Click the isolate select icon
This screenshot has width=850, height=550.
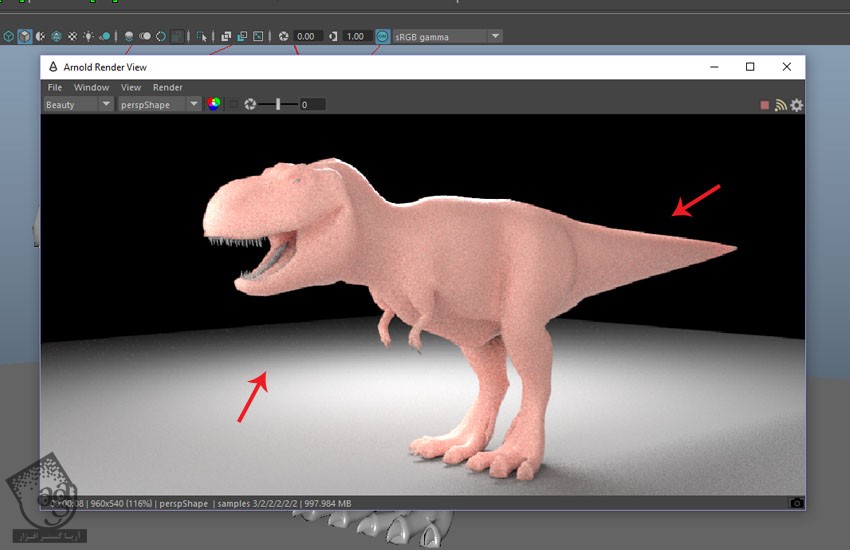point(202,36)
